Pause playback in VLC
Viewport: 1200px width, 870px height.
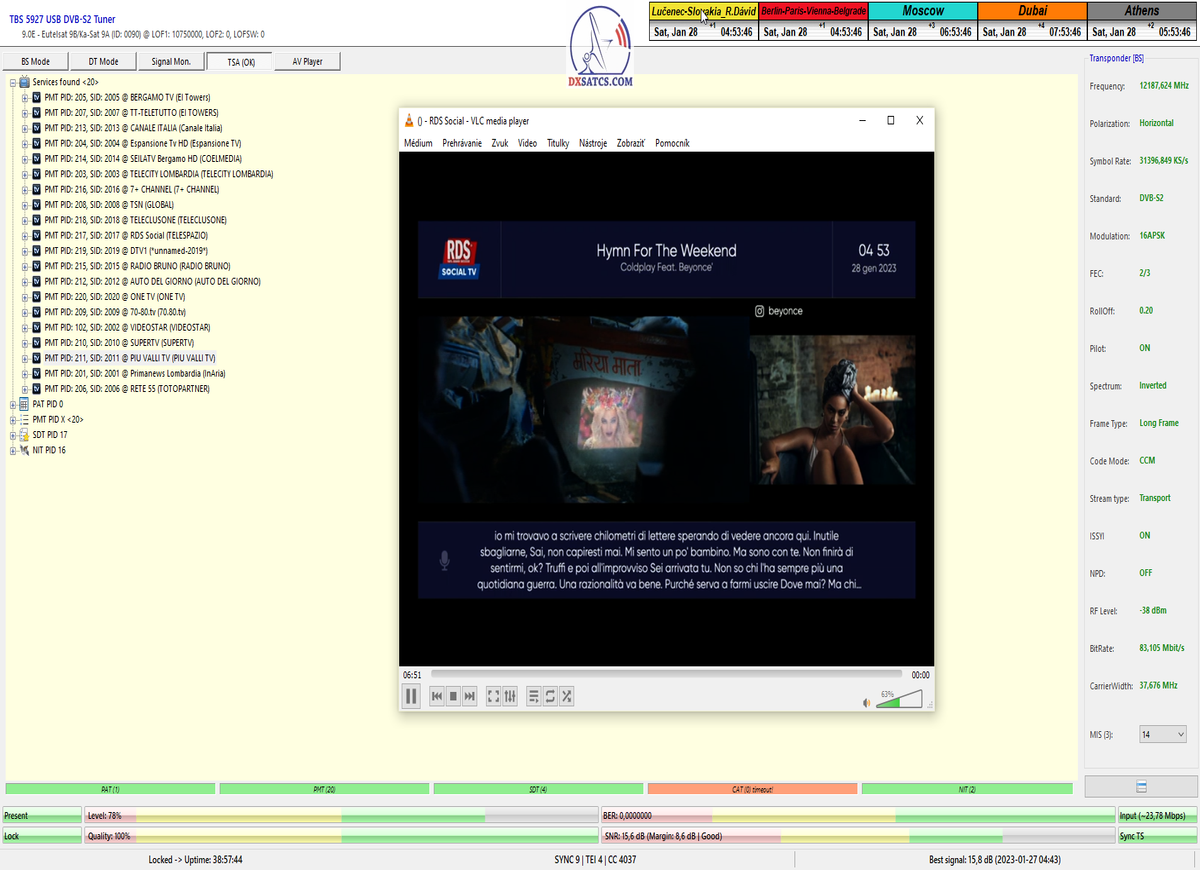click(x=411, y=696)
